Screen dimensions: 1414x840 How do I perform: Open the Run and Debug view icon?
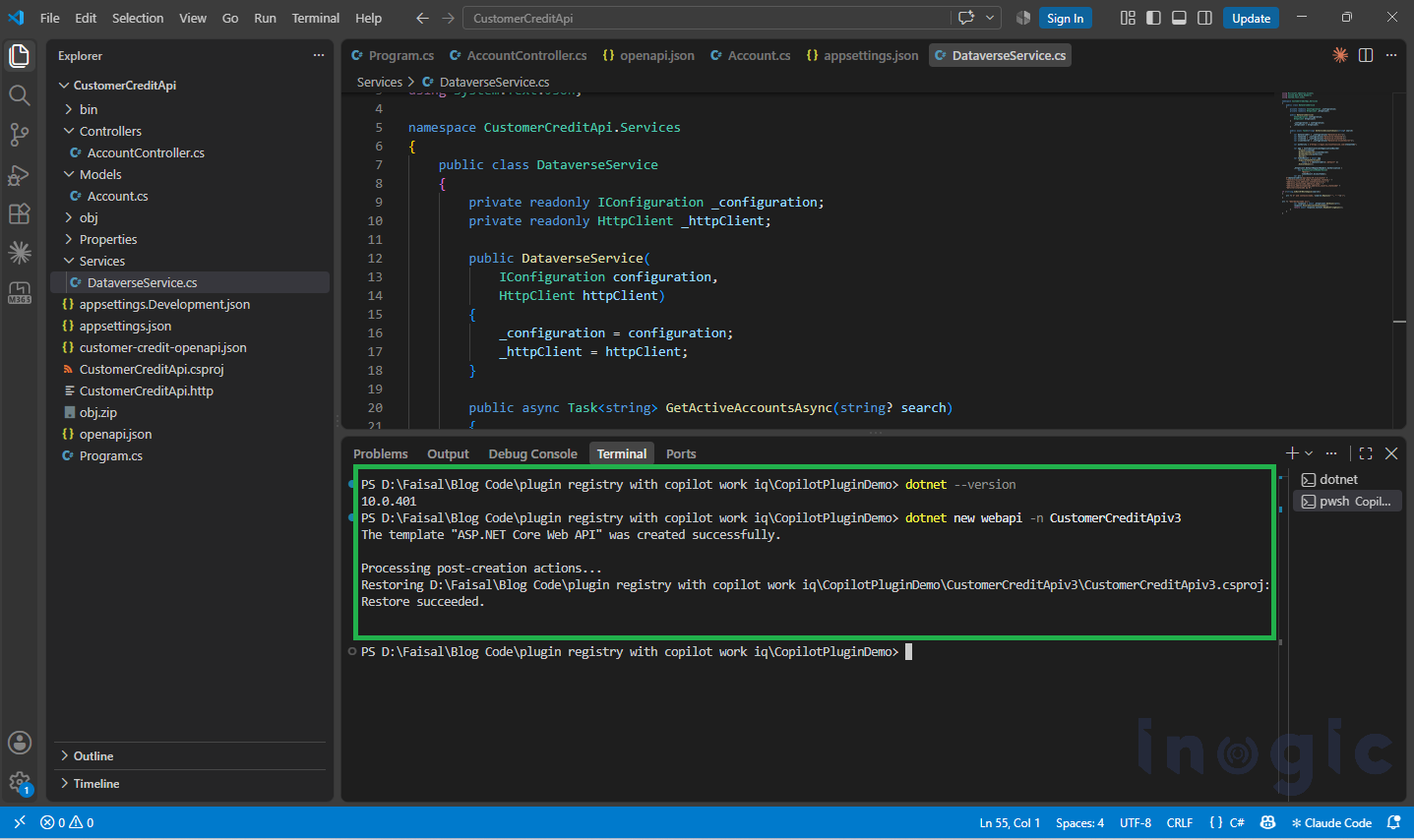[x=19, y=174]
